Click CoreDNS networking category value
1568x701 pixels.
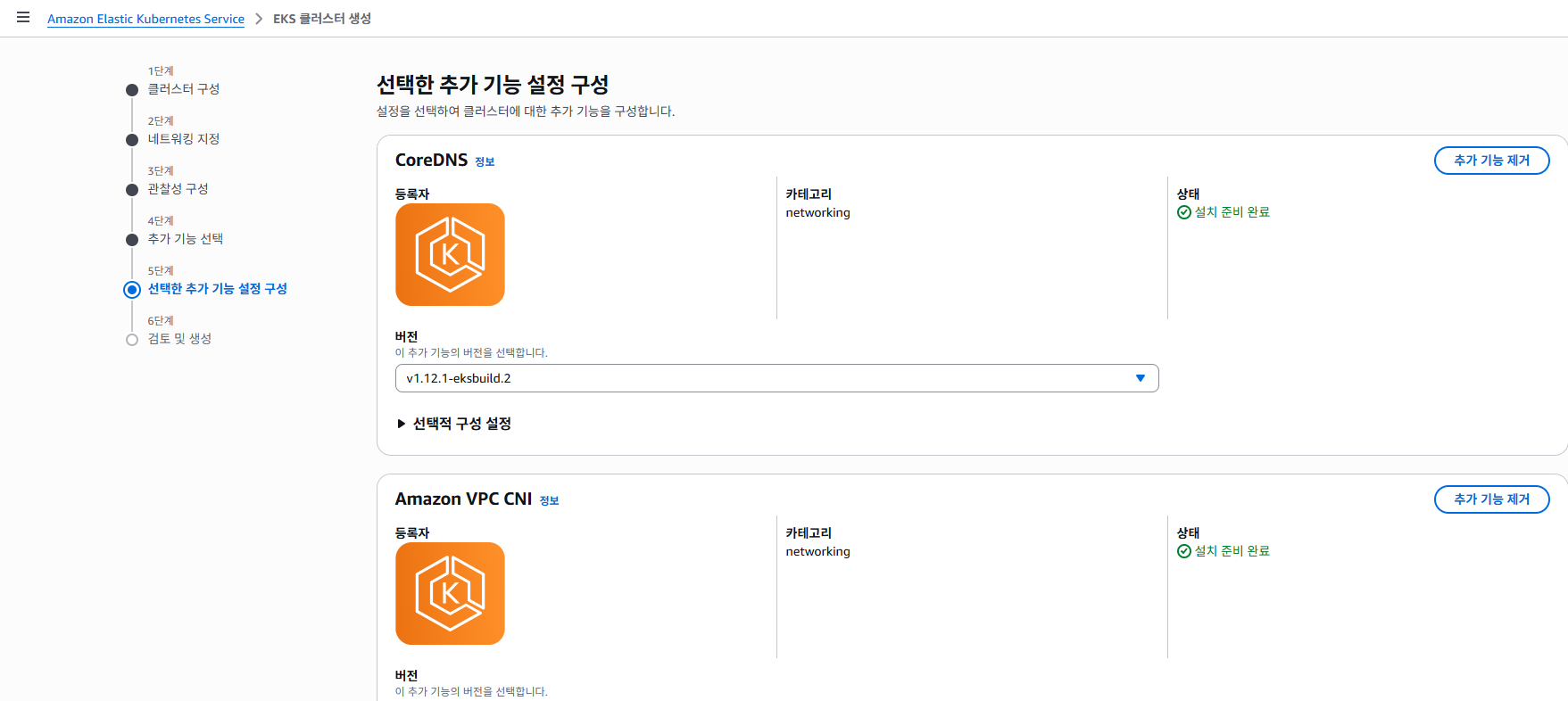[817, 213]
